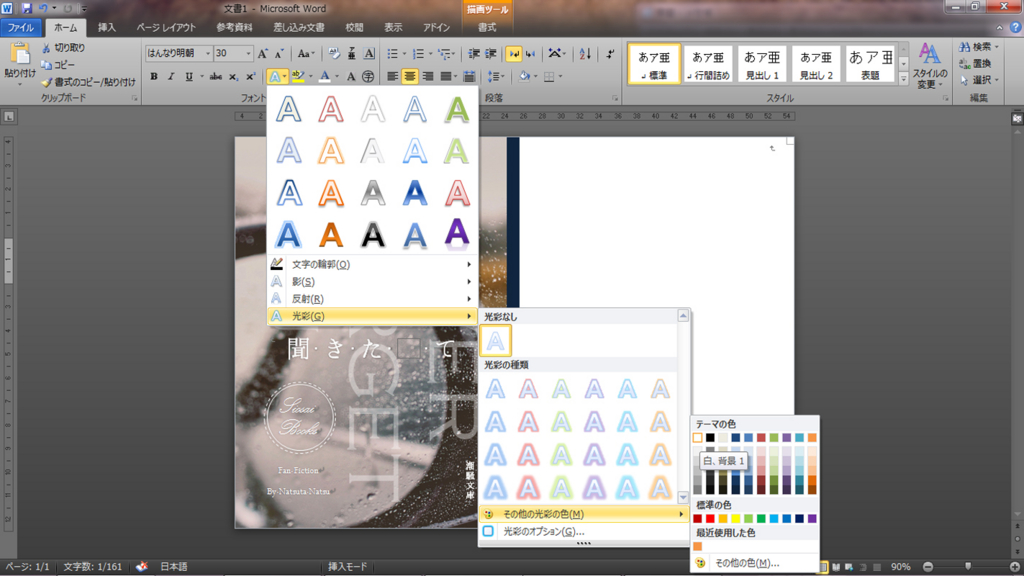Toggle bold formatting

pyautogui.click(x=154, y=76)
